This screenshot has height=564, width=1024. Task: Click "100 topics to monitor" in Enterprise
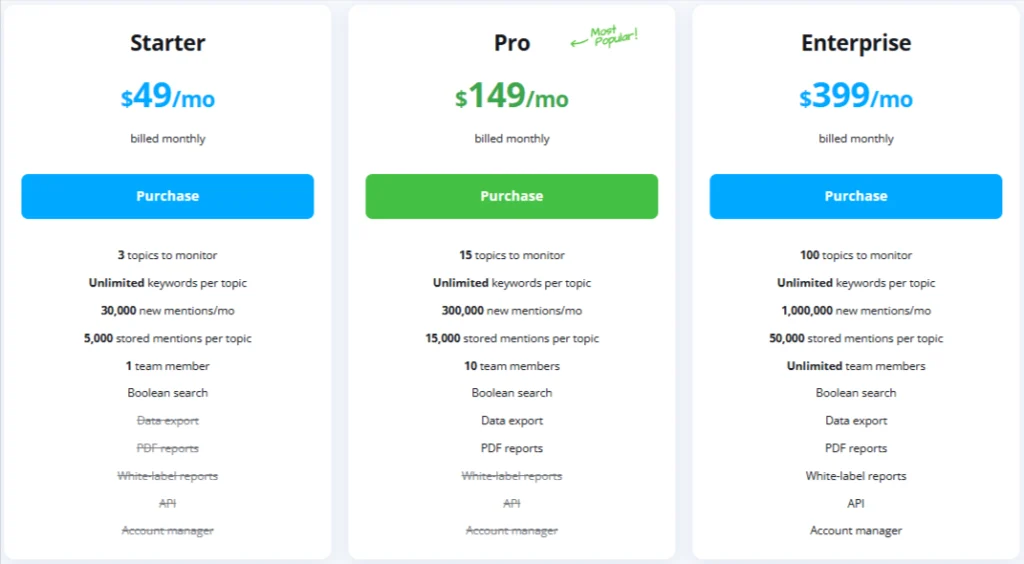[855, 255]
